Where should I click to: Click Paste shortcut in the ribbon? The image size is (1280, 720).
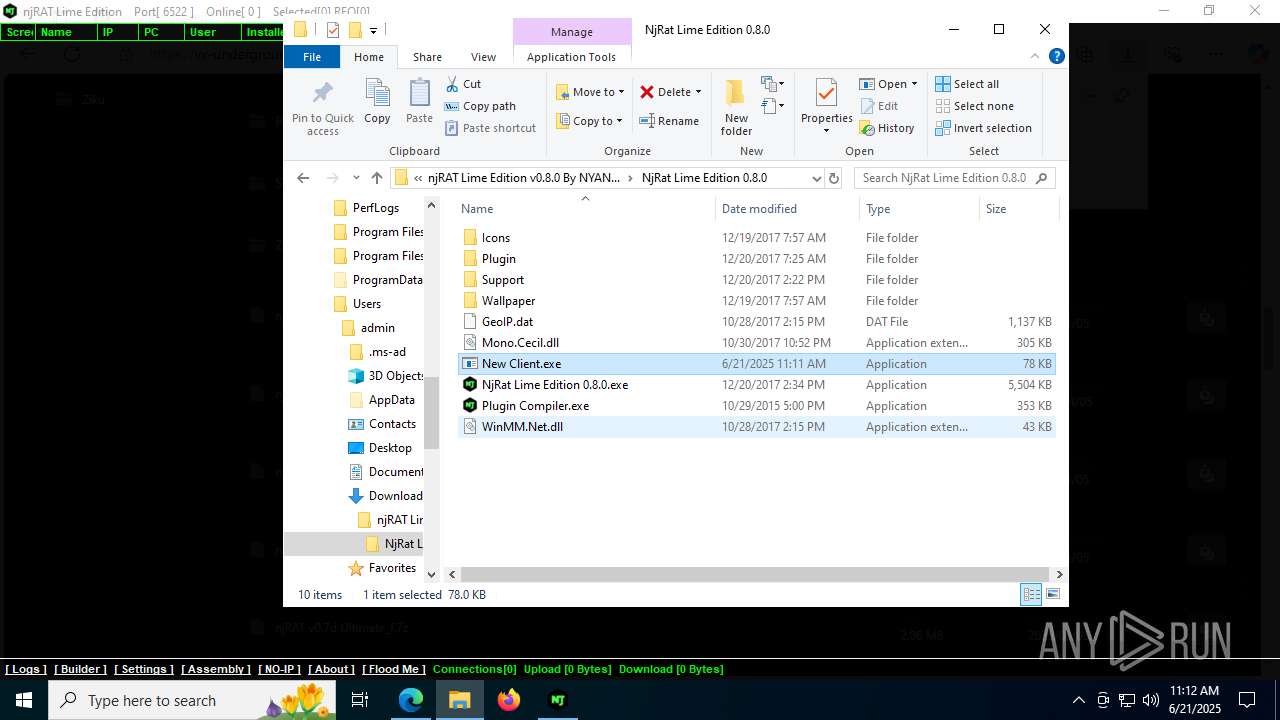click(490, 128)
